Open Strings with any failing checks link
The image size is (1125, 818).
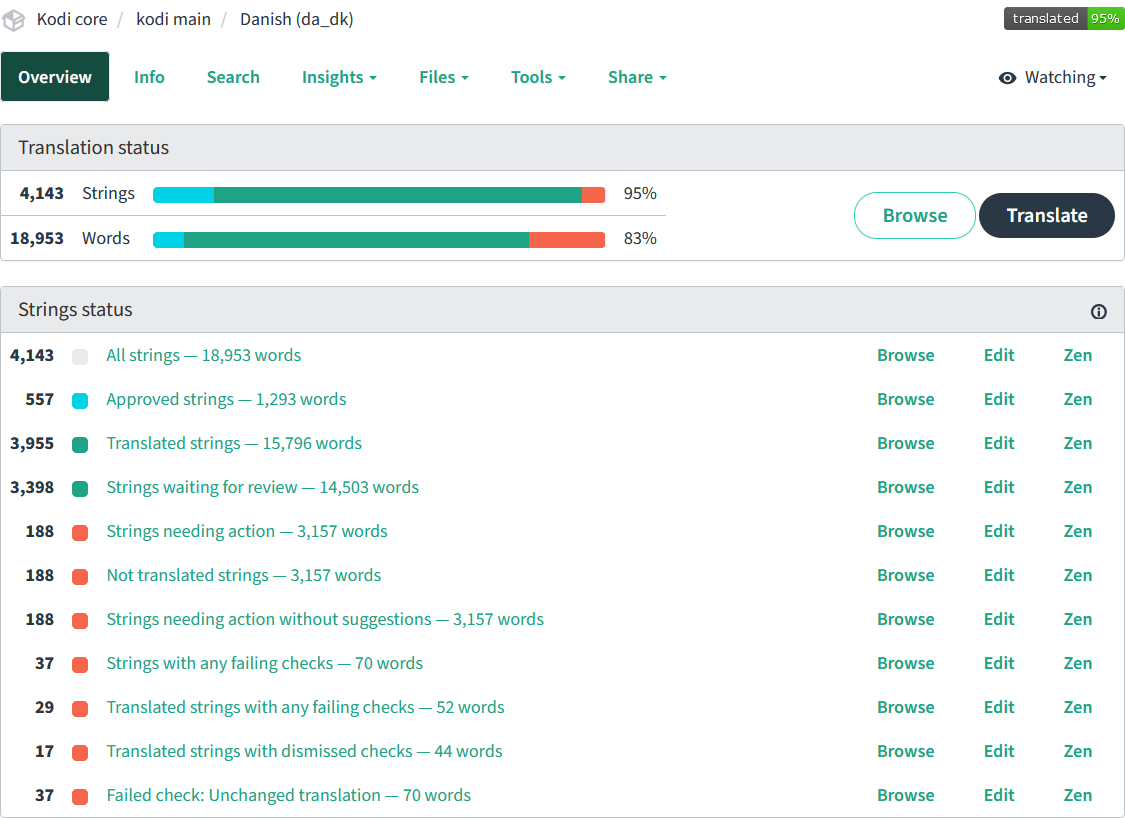click(x=265, y=663)
